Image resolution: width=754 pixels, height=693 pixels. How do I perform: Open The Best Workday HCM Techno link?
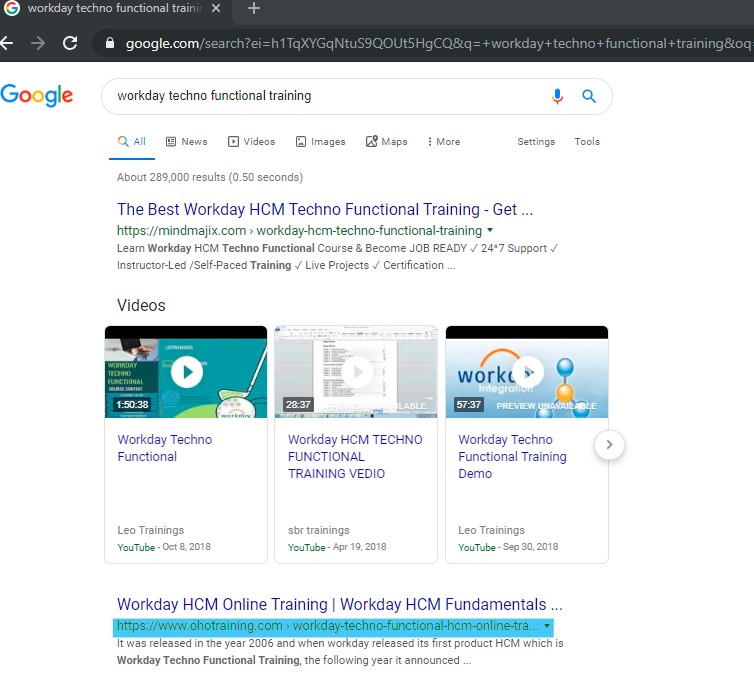click(324, 209)
